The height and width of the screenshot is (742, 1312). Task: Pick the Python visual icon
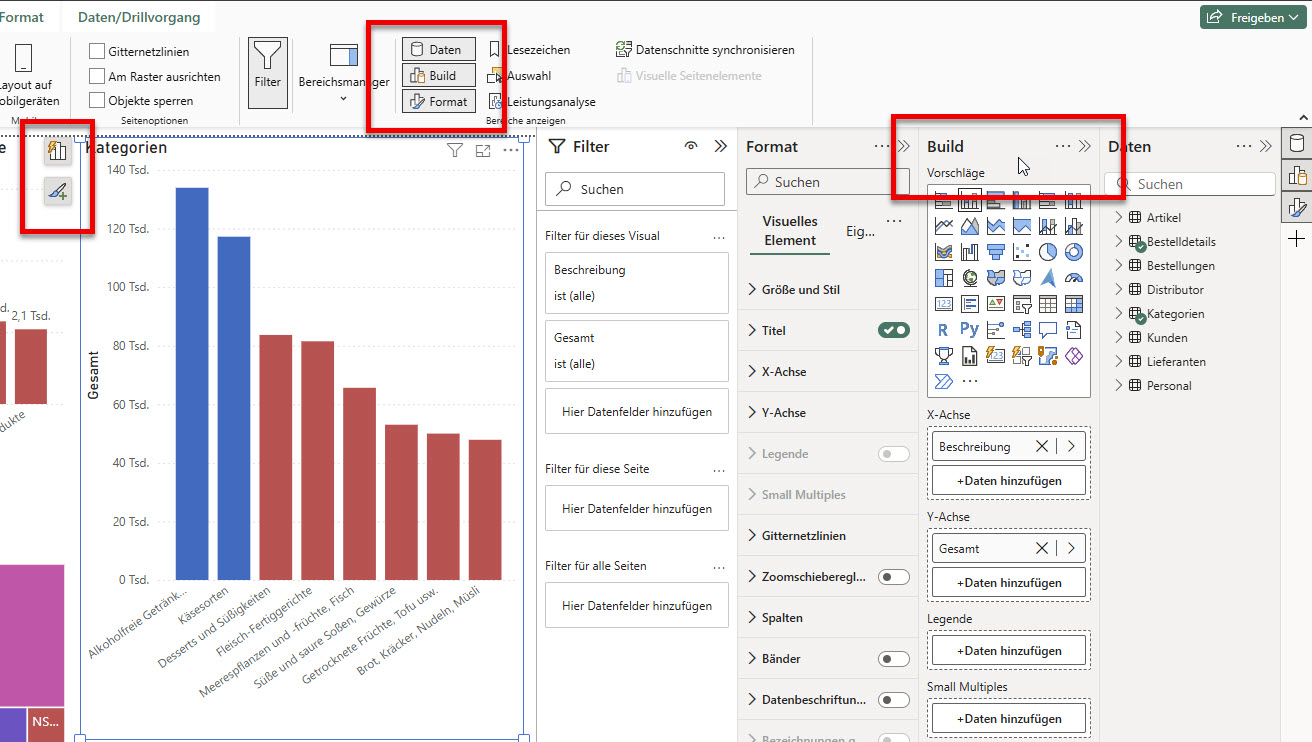point(969,329)
